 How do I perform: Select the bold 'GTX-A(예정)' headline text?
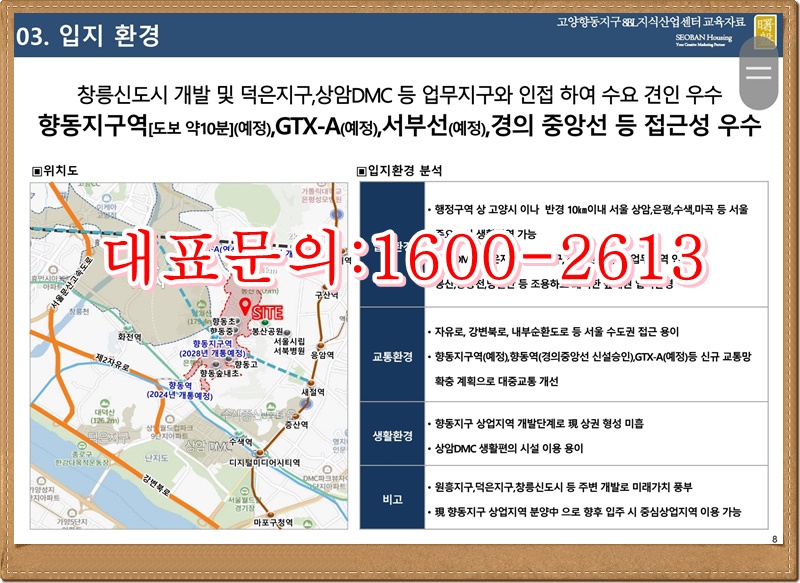point(328,125)
